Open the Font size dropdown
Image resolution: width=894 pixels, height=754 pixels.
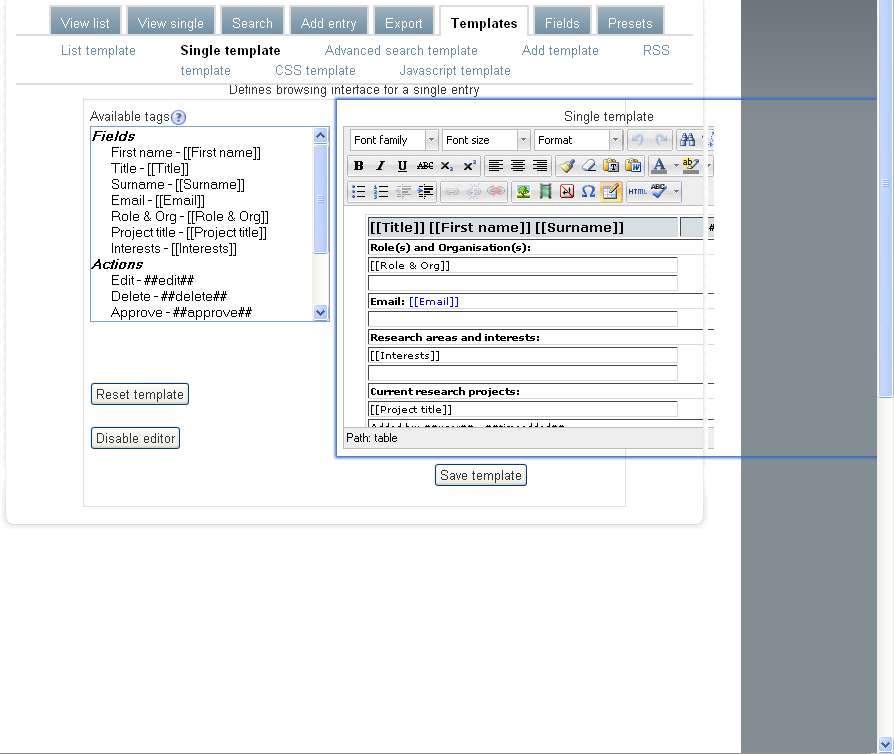(486, 140)
